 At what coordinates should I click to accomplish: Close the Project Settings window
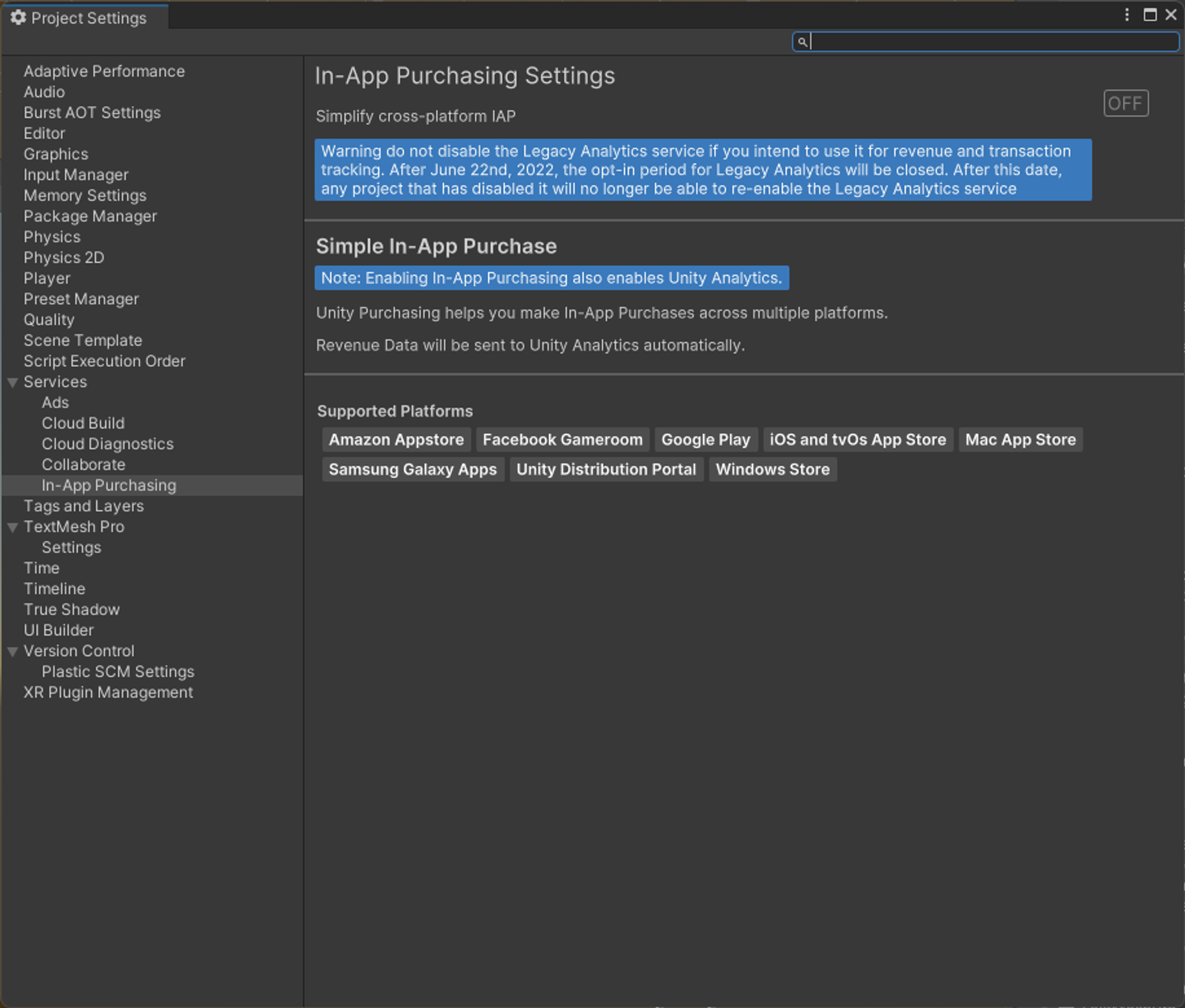pyautogui.click(x=1171, y=15)
